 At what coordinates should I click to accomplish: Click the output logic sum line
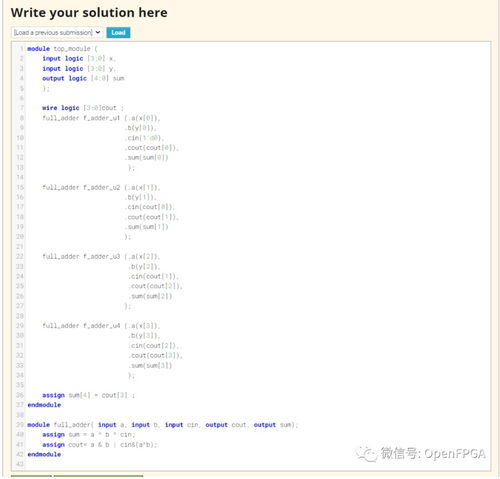(x=83, y=78)
